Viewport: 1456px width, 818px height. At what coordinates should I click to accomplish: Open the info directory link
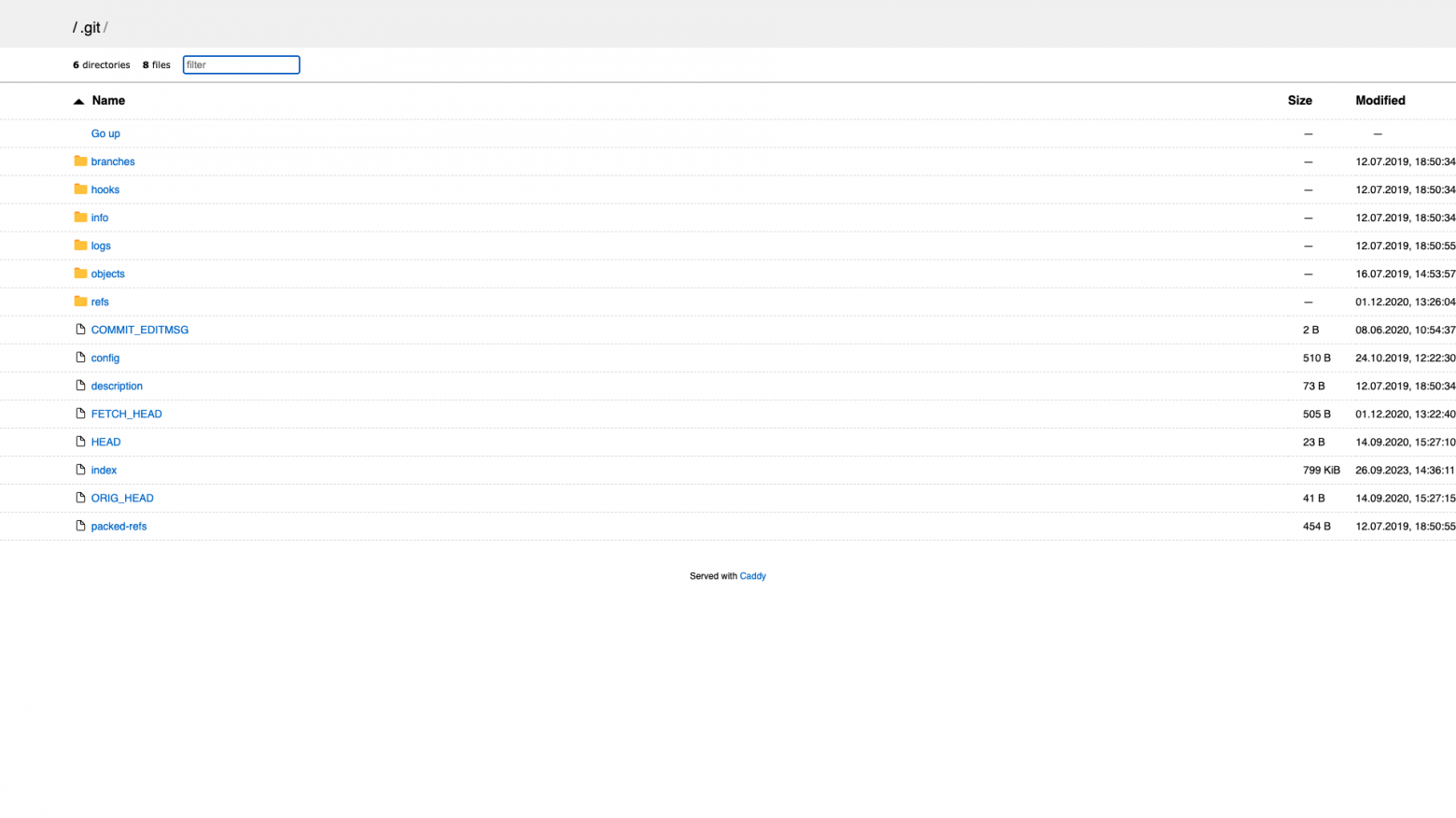coord(100,218)
